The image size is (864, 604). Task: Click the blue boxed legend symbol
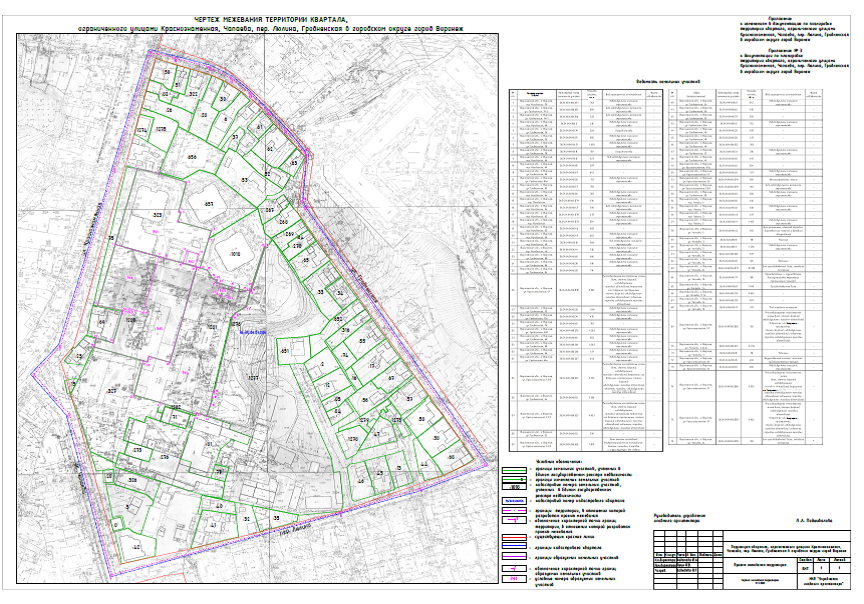coord(513,500)
